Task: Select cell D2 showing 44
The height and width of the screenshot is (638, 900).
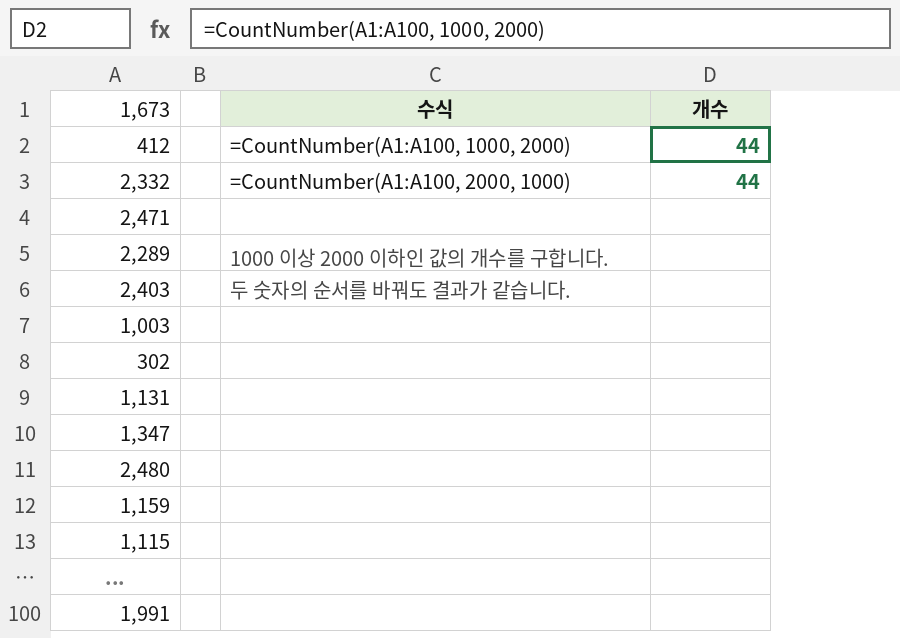Action: coord(710,145)
